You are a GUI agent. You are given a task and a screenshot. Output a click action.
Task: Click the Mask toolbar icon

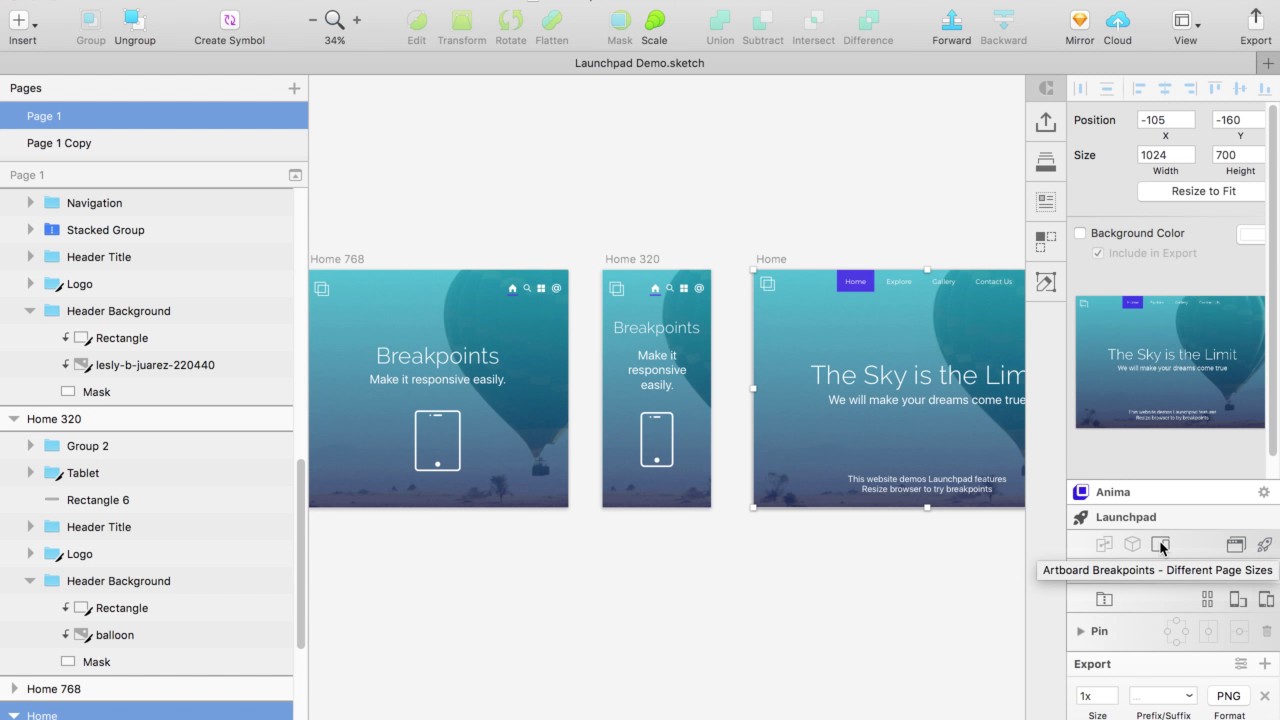[619, 22]
